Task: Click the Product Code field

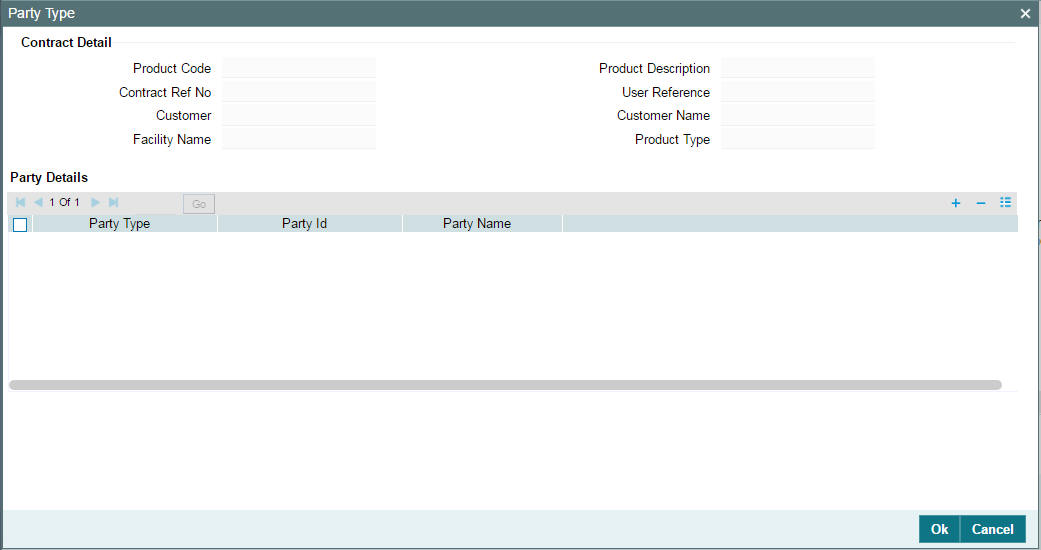Action: 299,68
